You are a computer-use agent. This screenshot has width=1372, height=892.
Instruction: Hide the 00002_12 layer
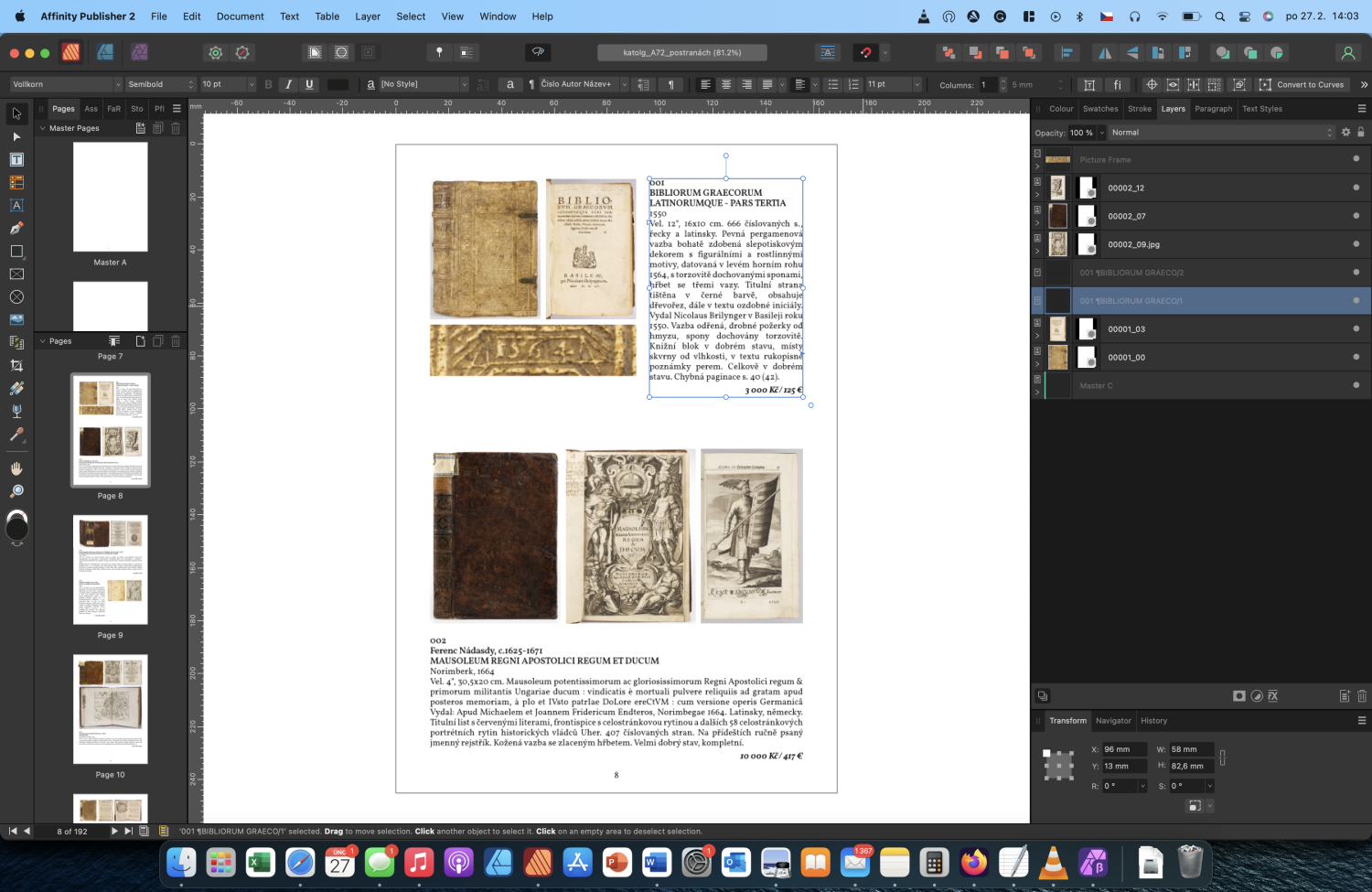1355,188
